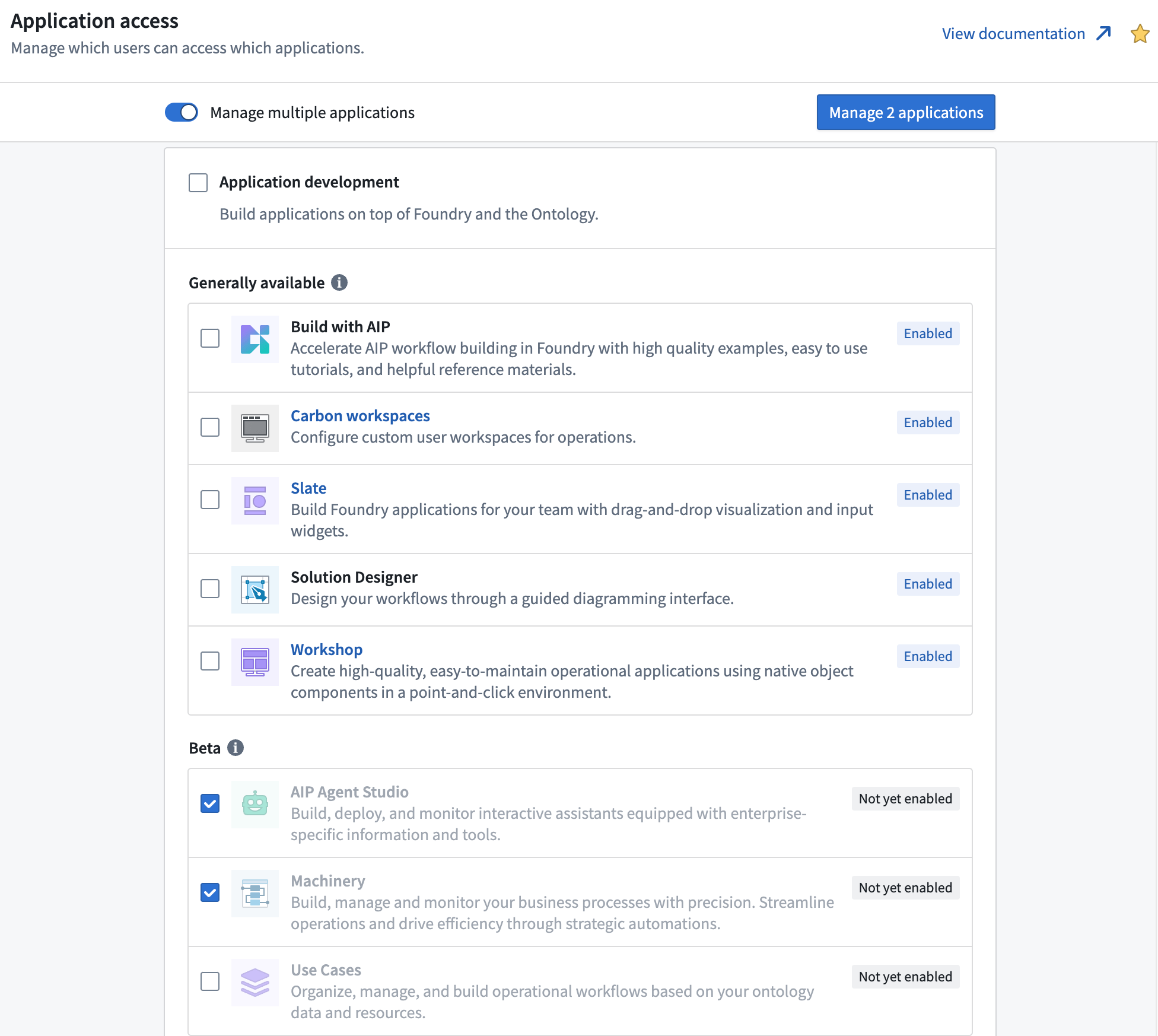Click the Workshop application icon
1158x1036 pixels.
click(254, 662)
